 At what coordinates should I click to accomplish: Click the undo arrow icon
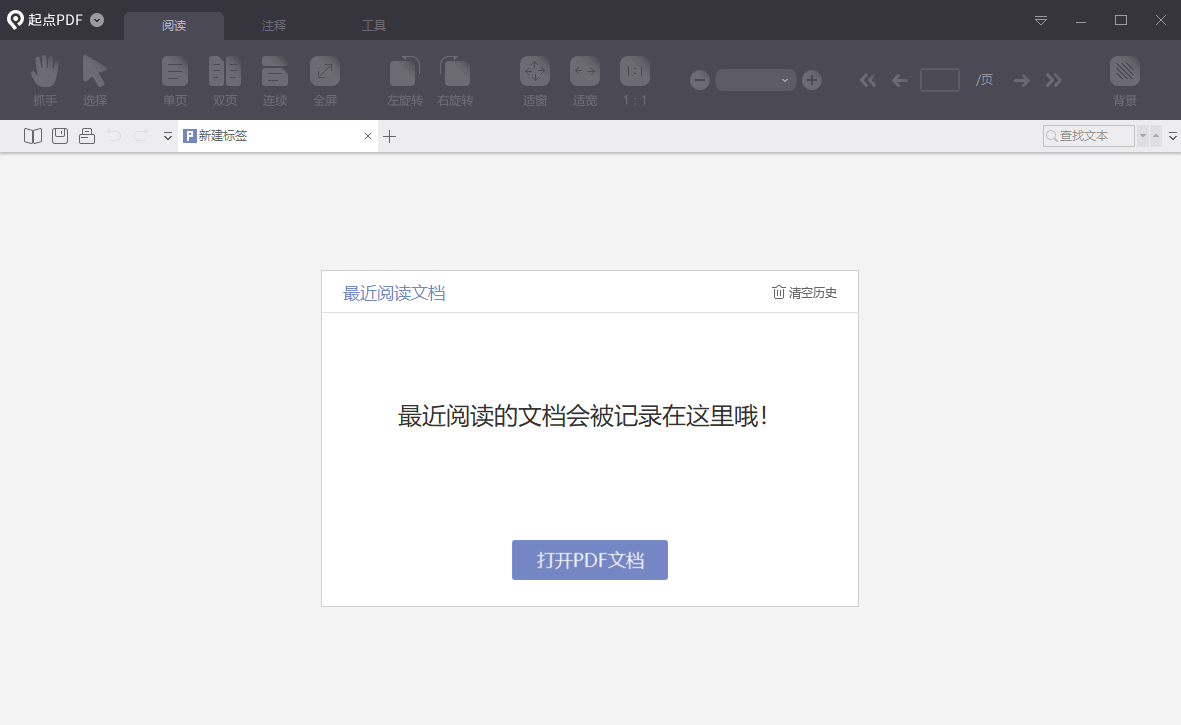114,136
